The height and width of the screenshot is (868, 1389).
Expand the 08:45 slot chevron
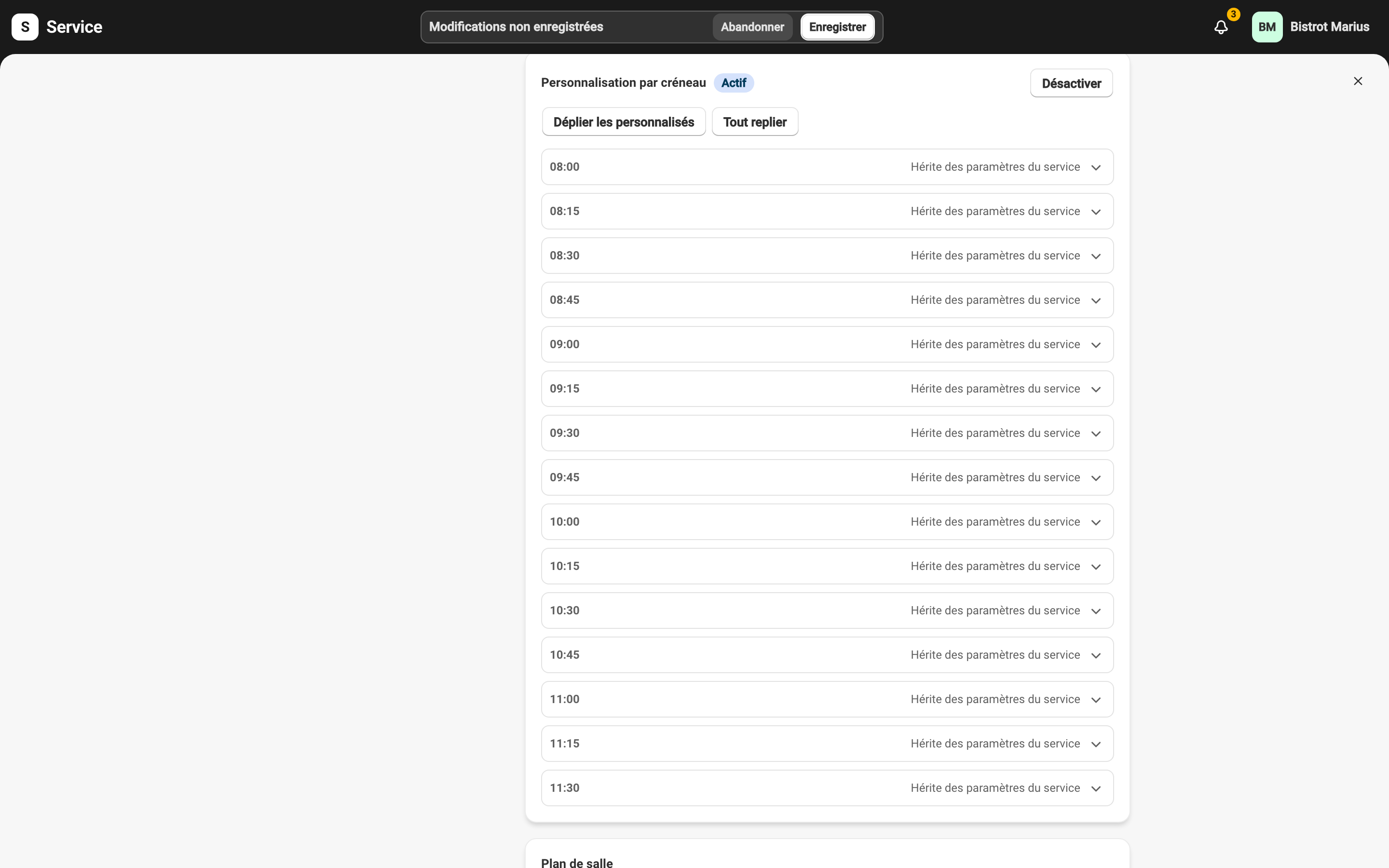click(1095, 301)
